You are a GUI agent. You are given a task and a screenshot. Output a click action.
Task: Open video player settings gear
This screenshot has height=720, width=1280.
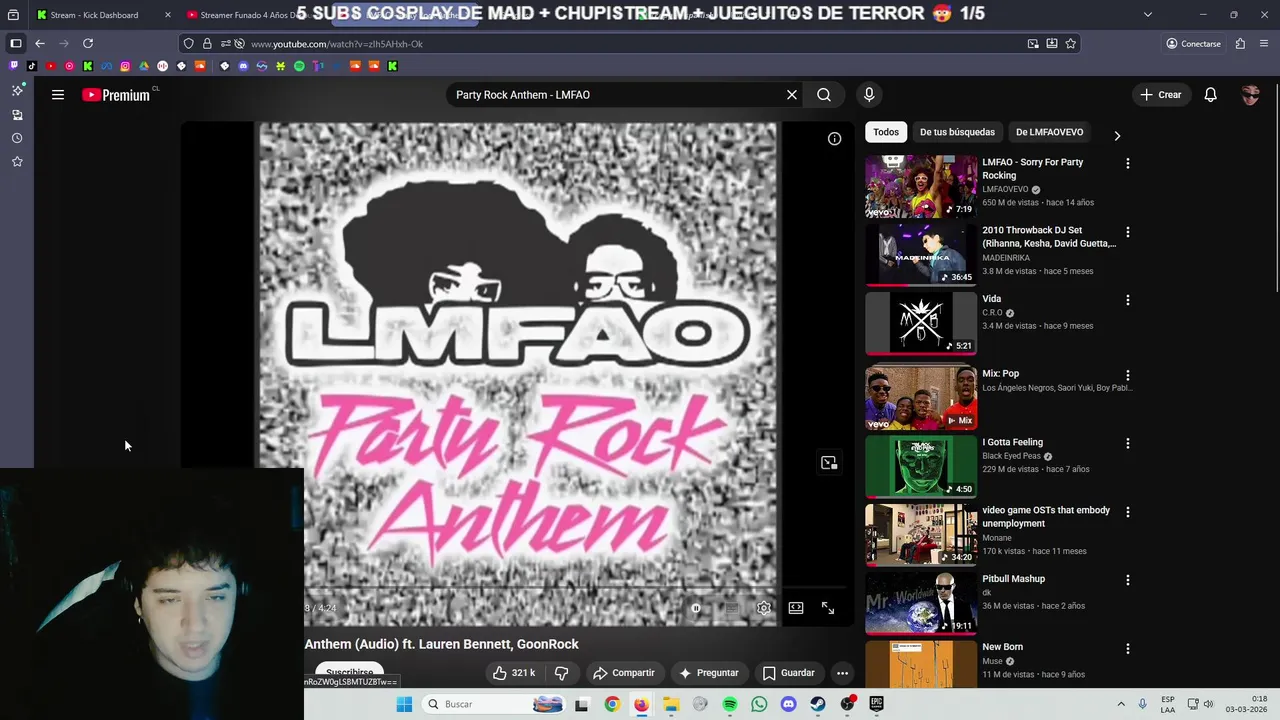pos(764,608)
